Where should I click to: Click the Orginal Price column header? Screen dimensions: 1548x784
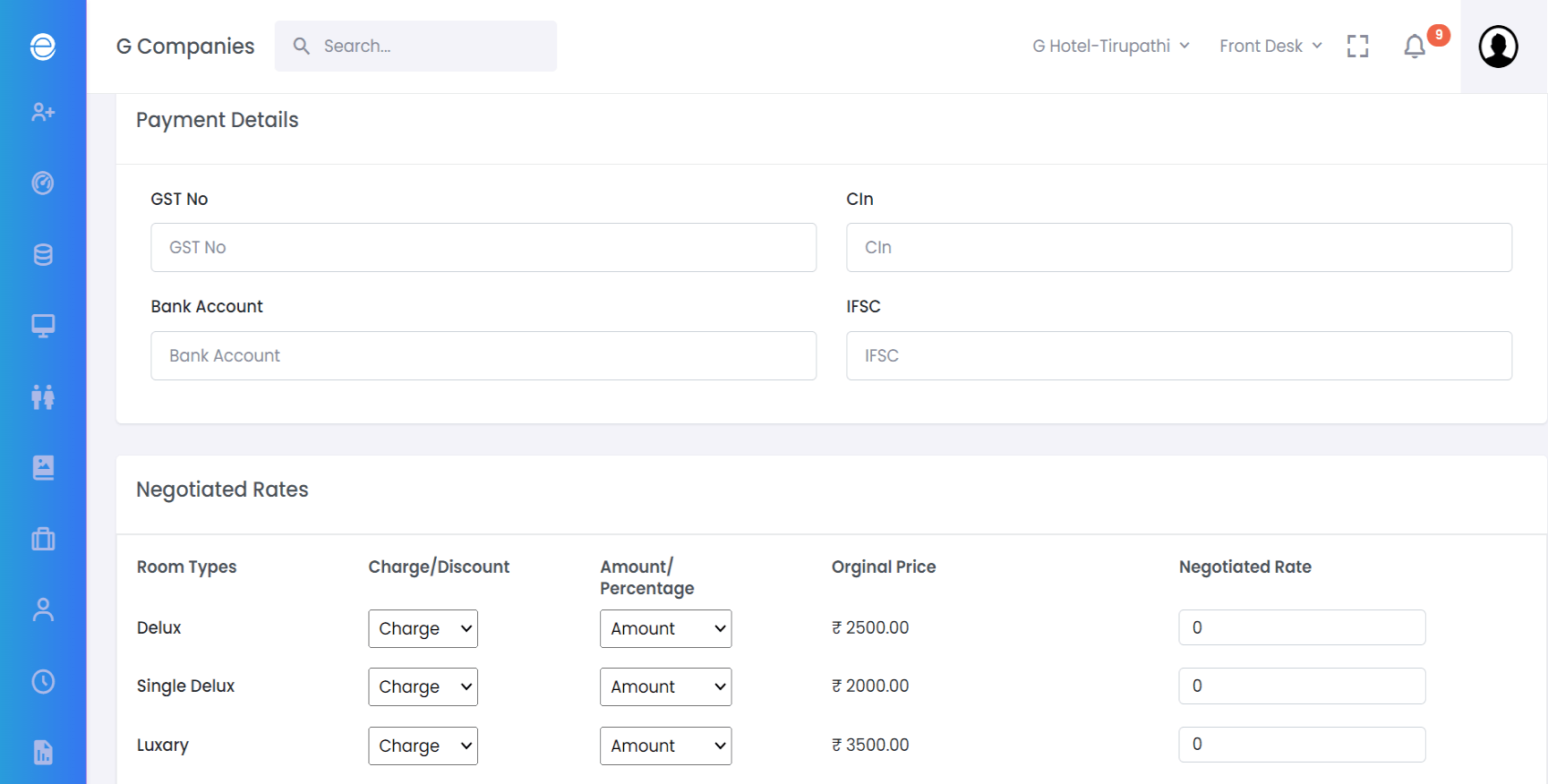click(x=884, y=567)
